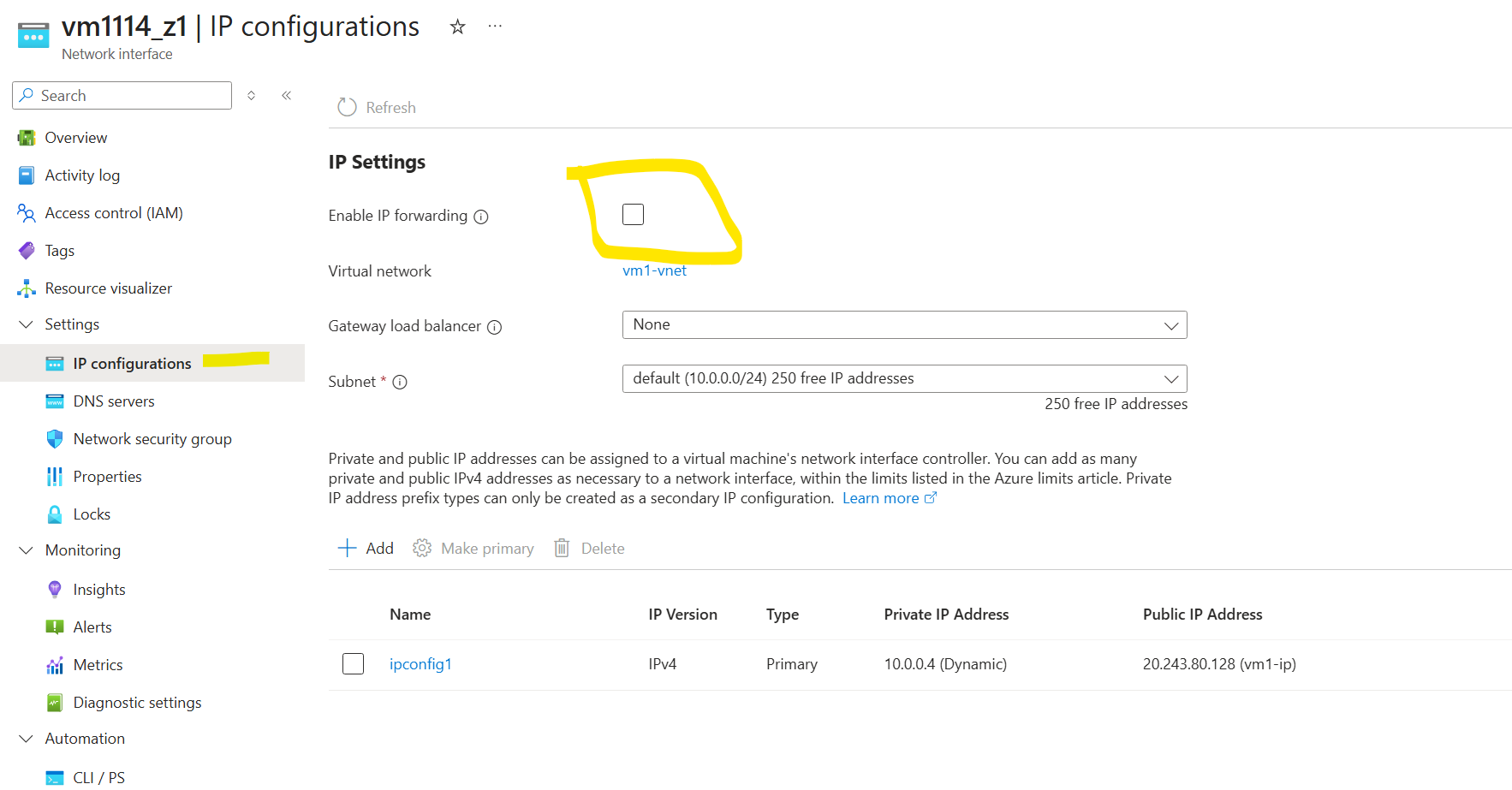Click the network interface resource icon

click(33, 36)
